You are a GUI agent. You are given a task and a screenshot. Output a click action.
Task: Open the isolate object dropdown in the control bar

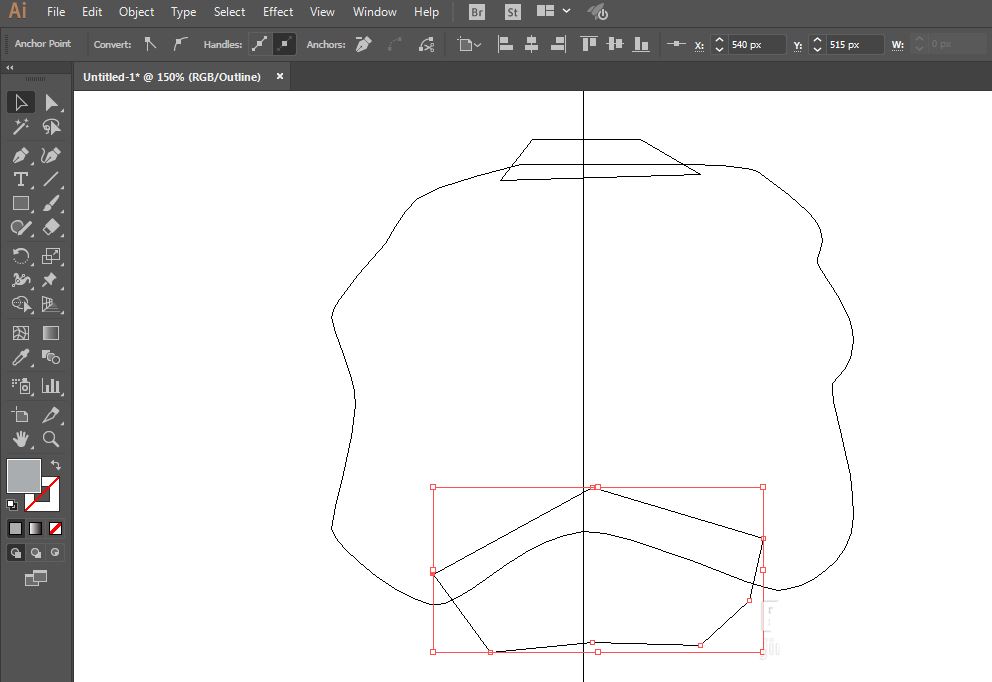point(469,44)
